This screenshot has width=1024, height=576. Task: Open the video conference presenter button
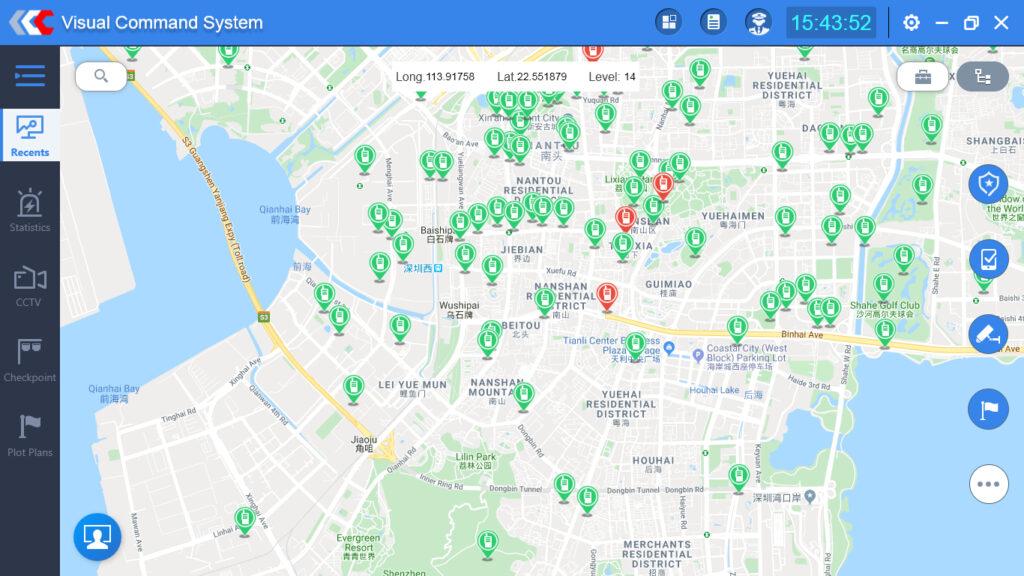coord(97,537)
